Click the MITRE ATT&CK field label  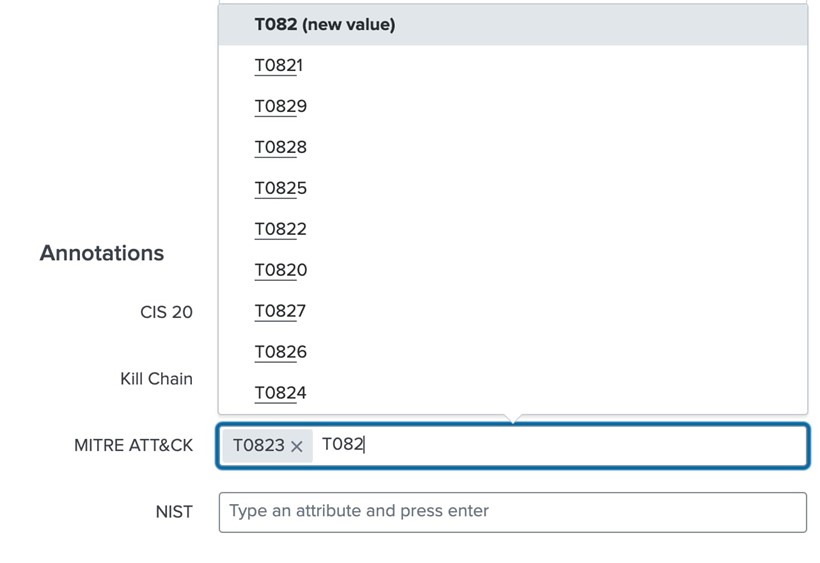click(x=133, y=446)
